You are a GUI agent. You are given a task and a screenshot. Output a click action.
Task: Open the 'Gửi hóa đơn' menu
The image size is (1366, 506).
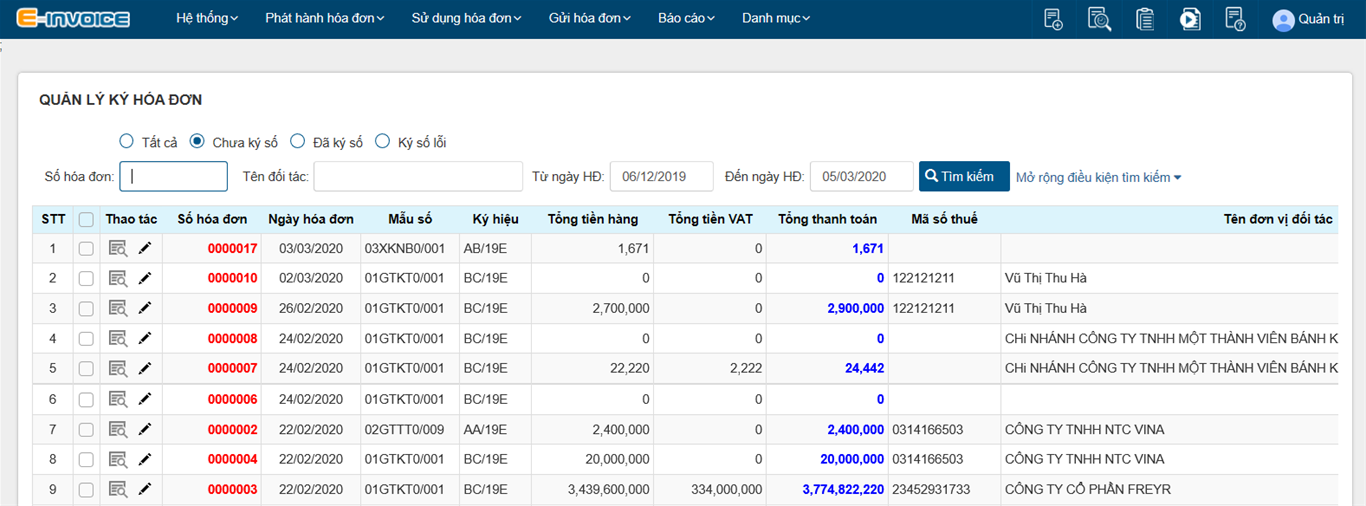[x=590, y=18]
